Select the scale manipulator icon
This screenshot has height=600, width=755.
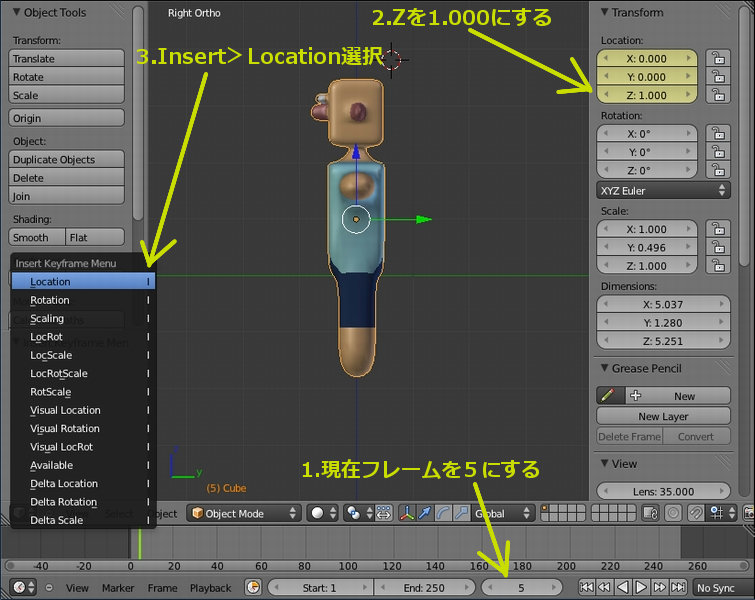[461, 513]
